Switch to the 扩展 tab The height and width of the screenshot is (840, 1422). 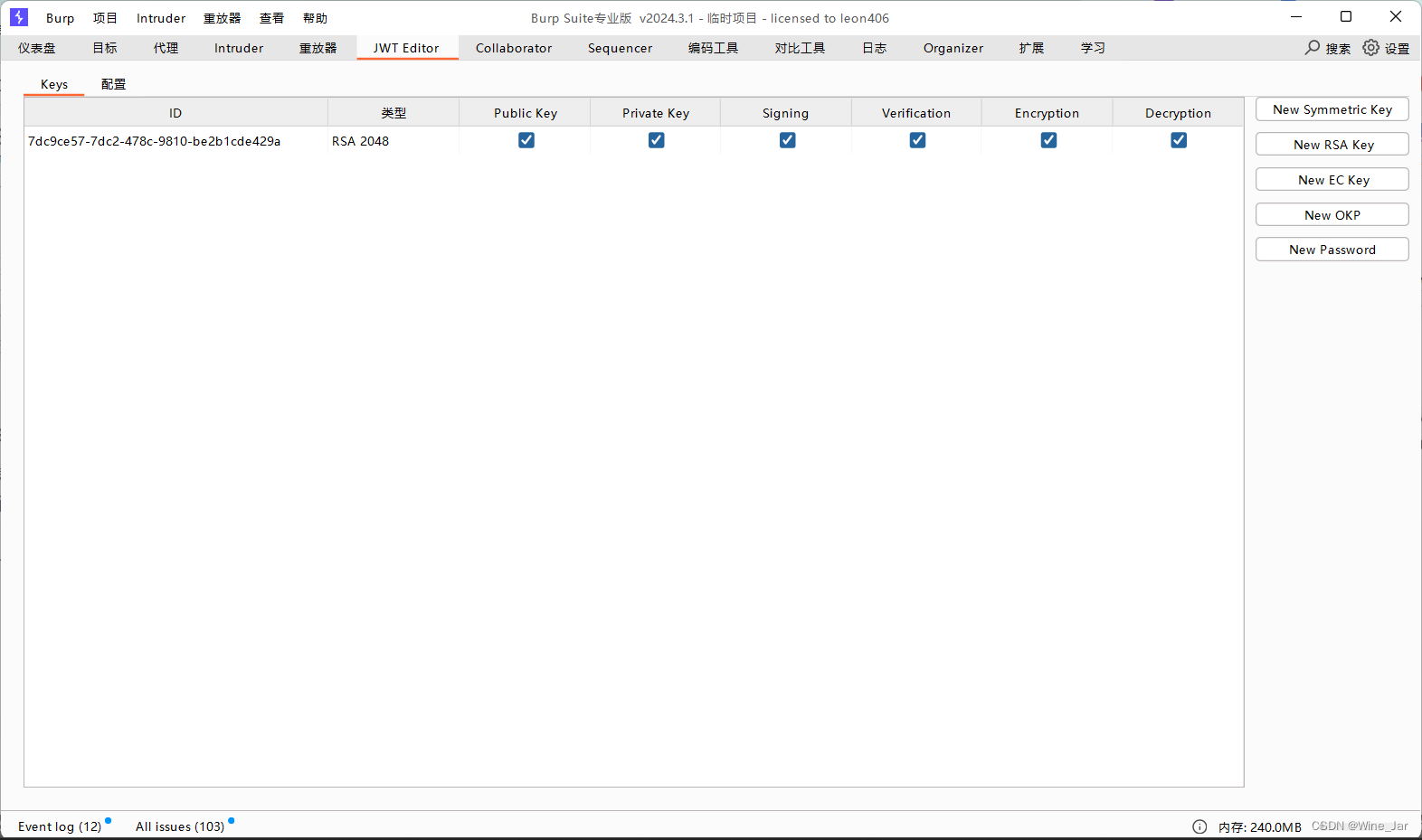(x=1032, y=48)
